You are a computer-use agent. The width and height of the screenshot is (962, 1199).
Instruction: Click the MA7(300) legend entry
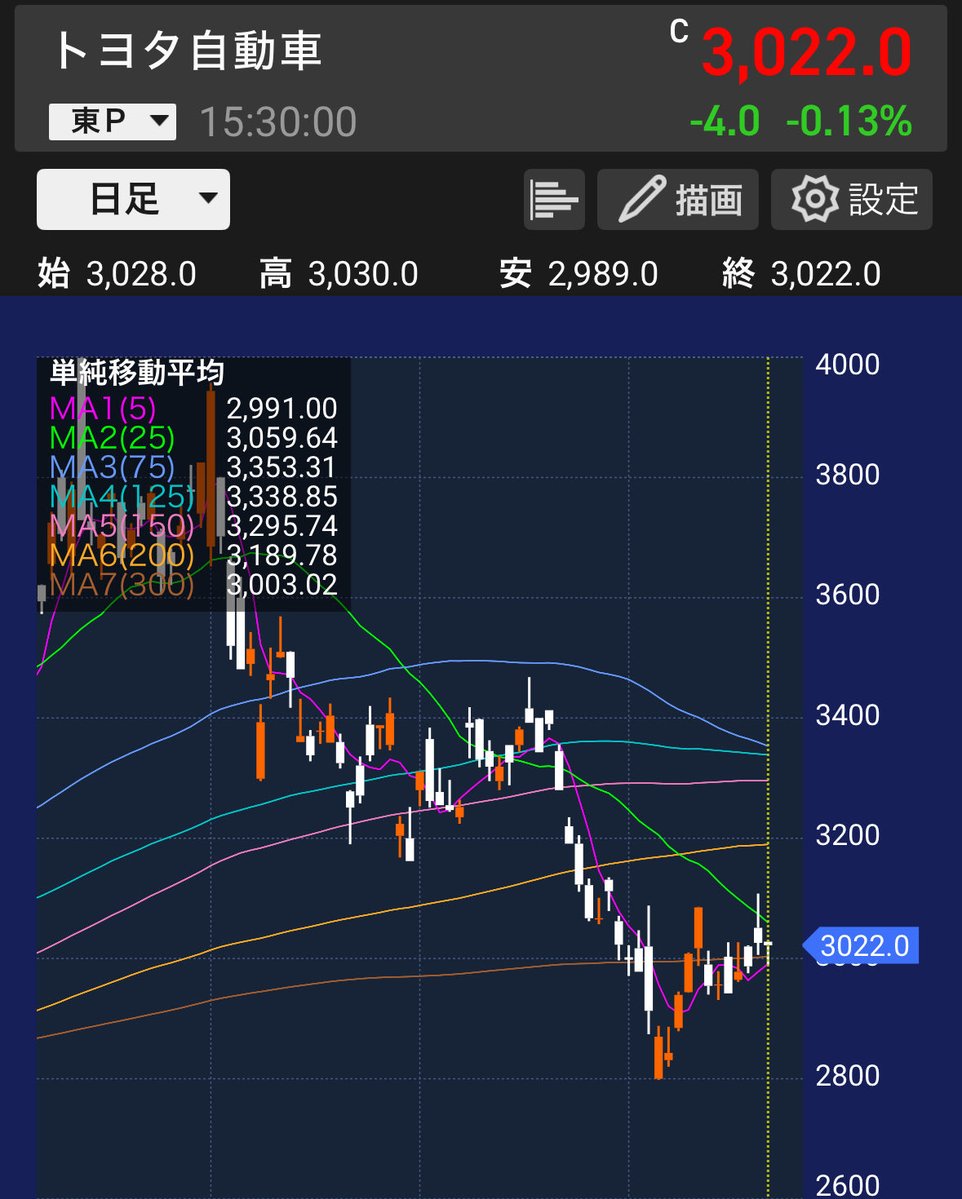(x=122, y=585)
